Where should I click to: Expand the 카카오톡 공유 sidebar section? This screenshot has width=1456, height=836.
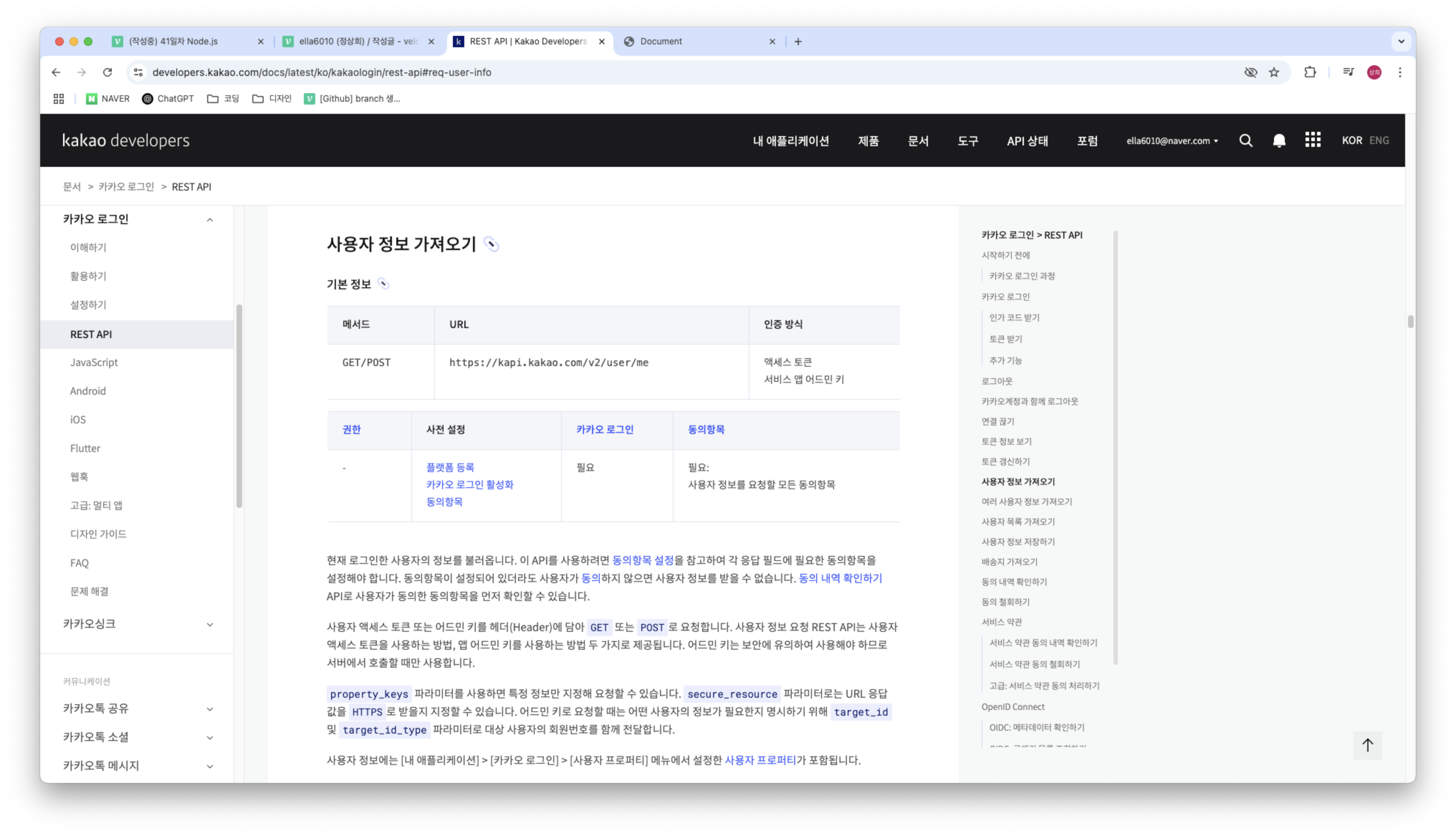coord(210,709)
